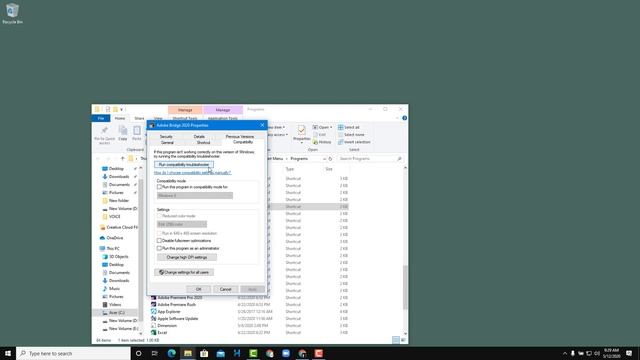This screenshot has width=640, height=360.
Task: Switch to details view icon in status bar
Action: click(396, 340)
